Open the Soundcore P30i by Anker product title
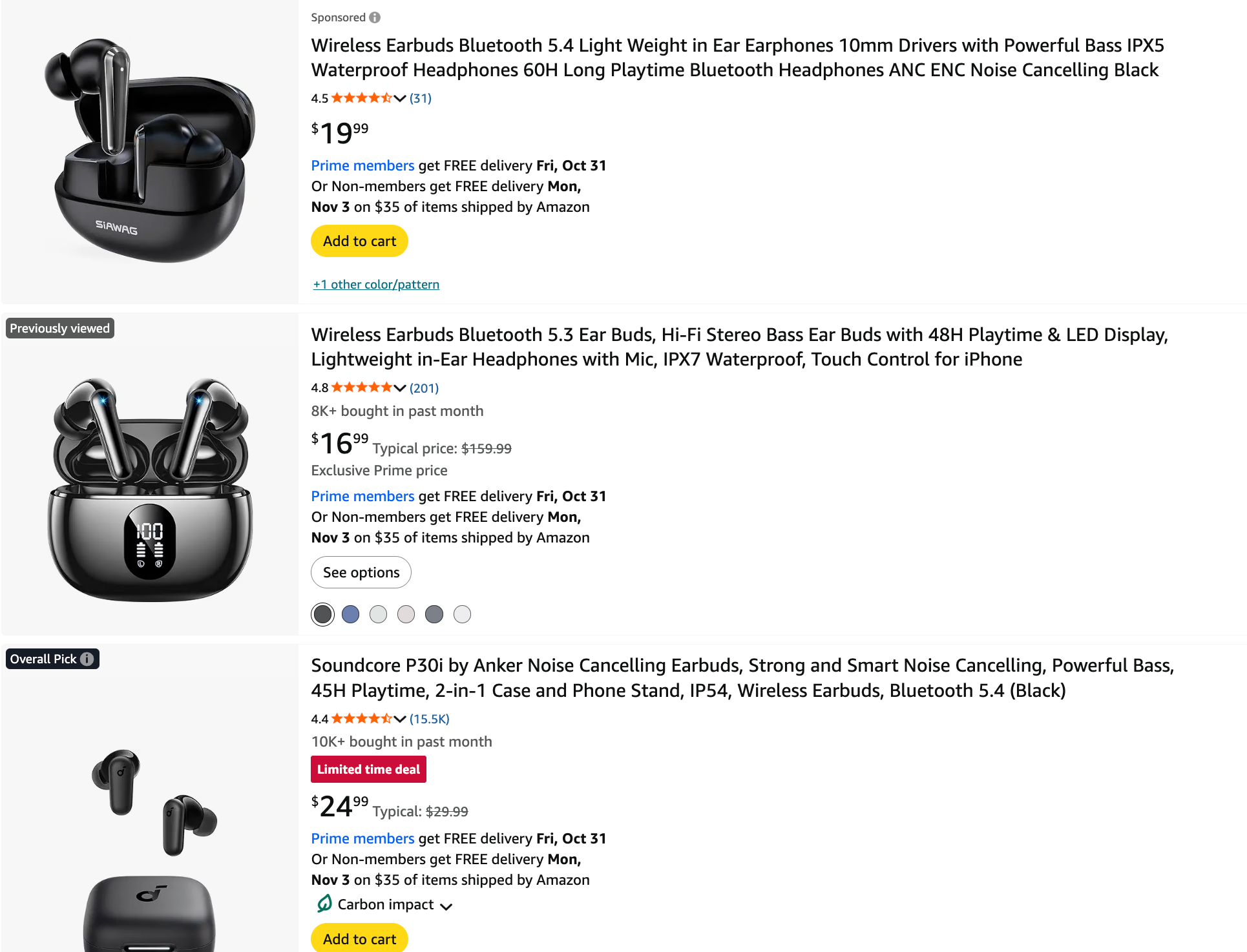The width and height of the screenshot is (1247, 952). (x=742, y=678)
